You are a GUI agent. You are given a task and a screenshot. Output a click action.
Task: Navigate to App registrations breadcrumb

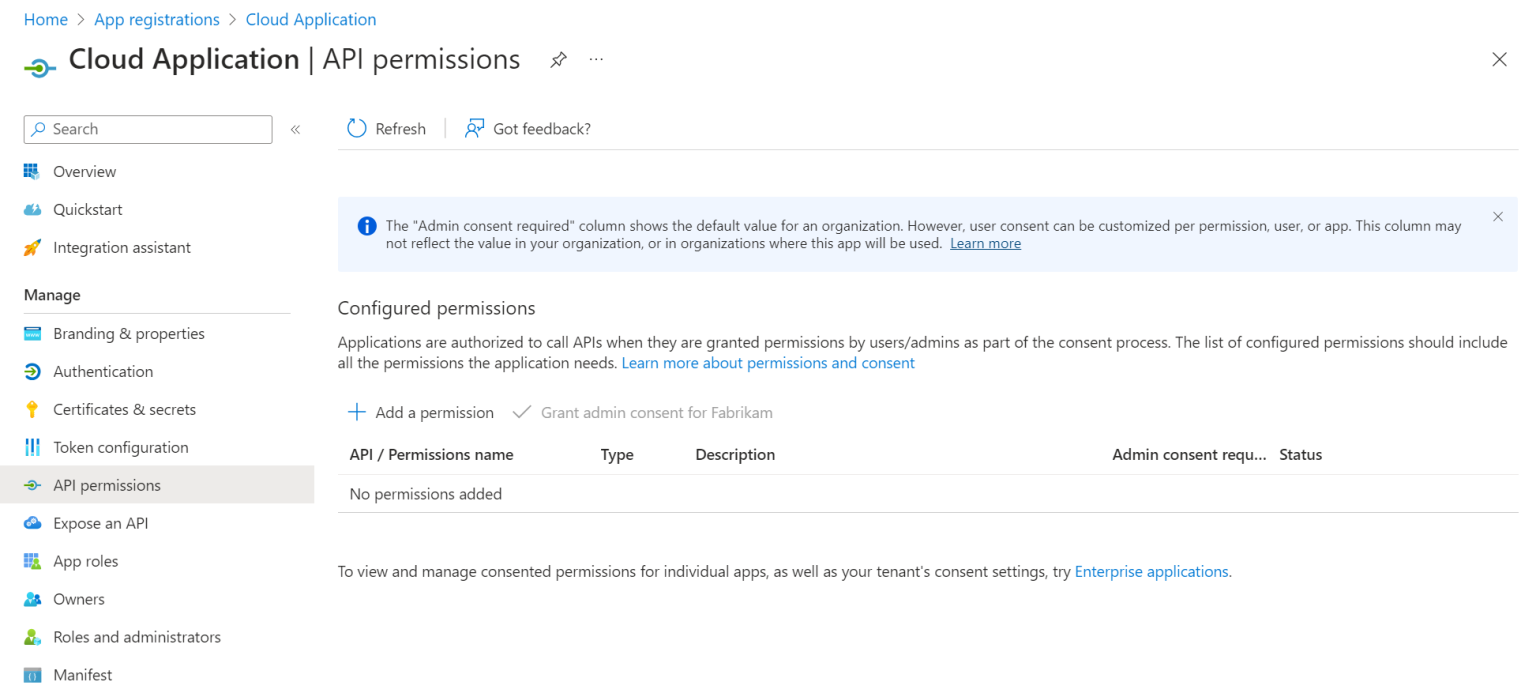[157, 20]
